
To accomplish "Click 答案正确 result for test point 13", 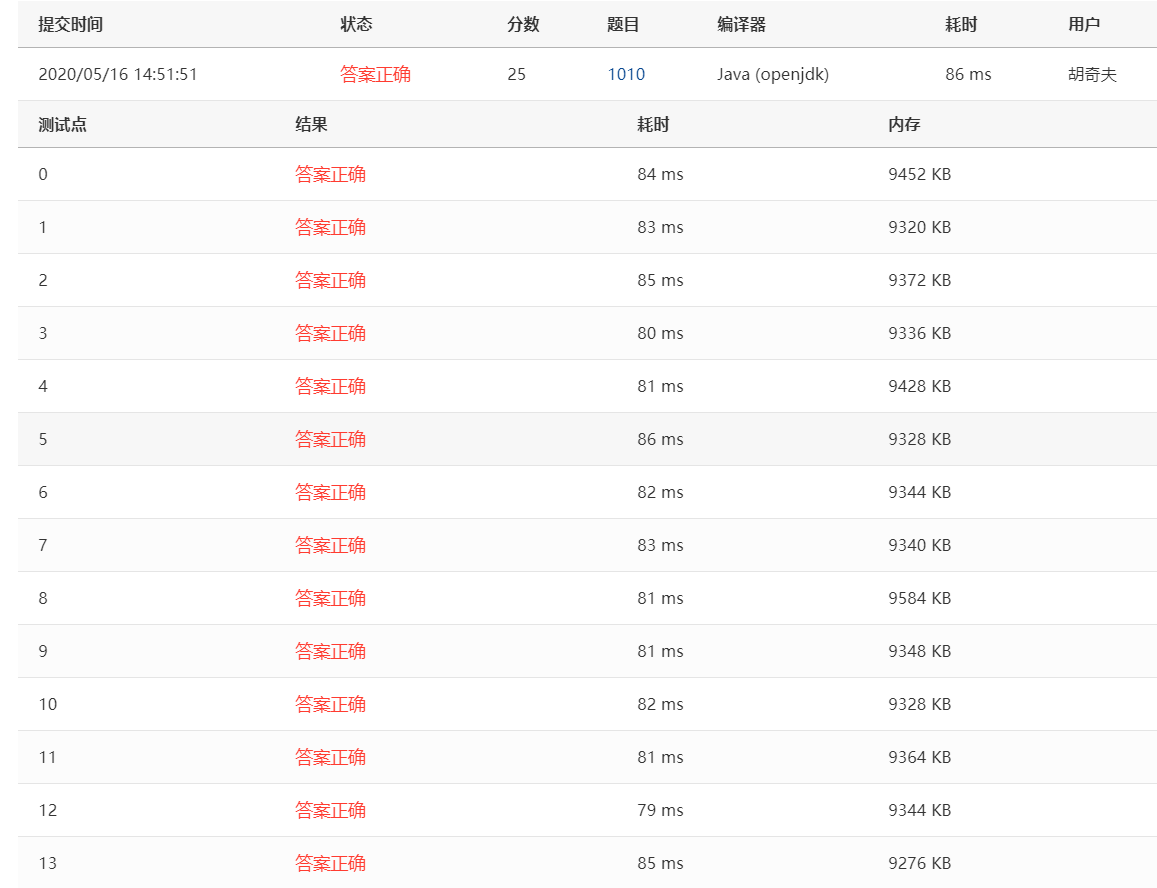I will pyautogui.click(x=330, y=864).
